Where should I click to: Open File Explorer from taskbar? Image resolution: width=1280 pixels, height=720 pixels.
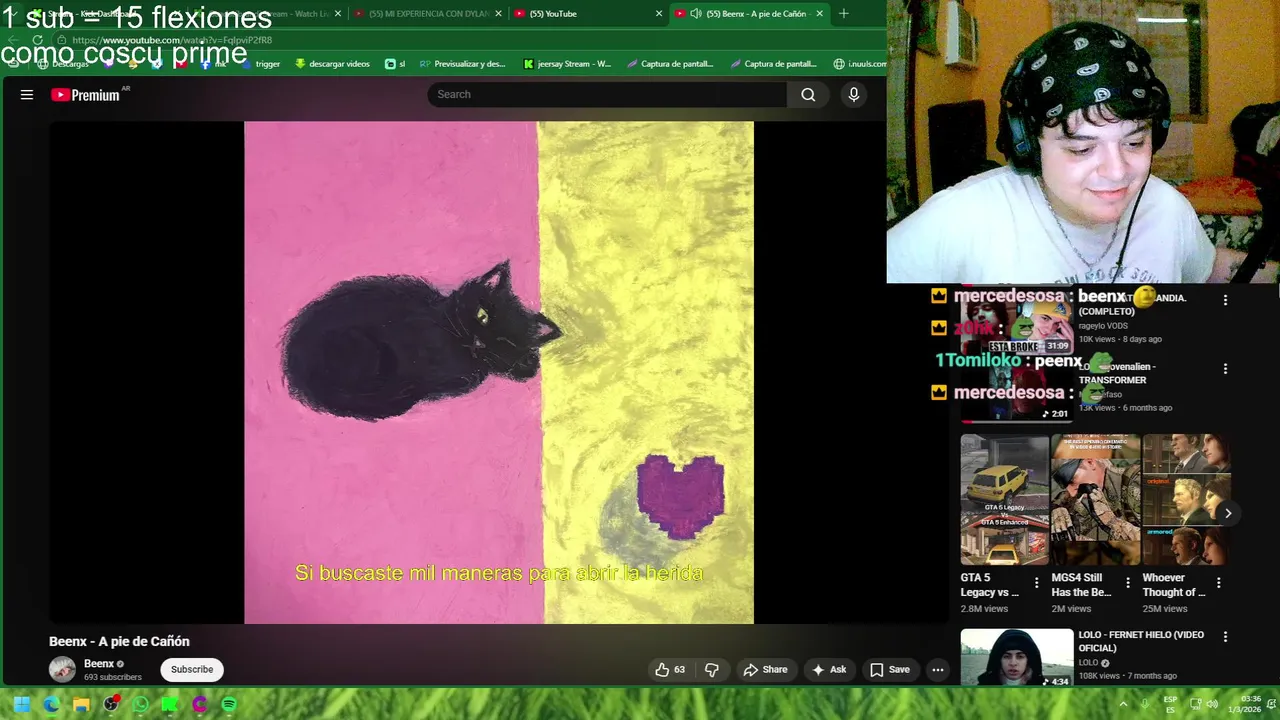click(x=81, y=704)
